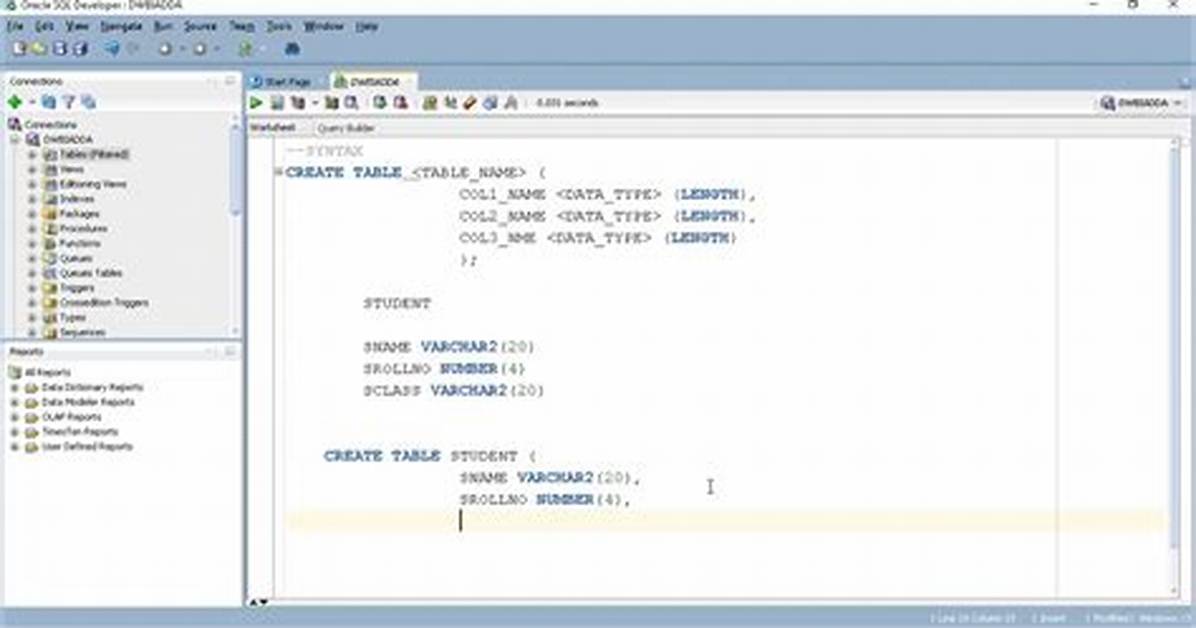Select the Queues Tables tree item
The width and height of the screenshot is (1196, 628).
[x=91, y=273]
